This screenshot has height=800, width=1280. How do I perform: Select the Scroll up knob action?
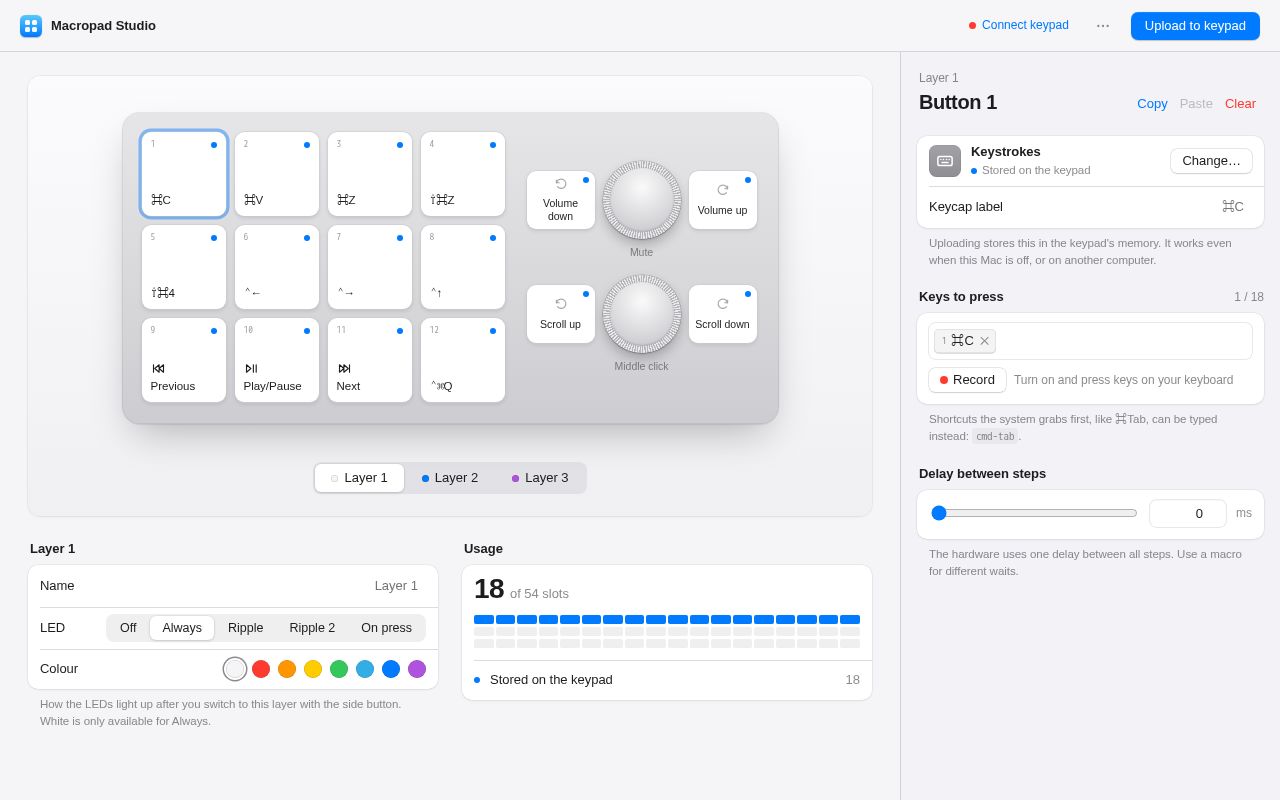(x=561, y=314)
